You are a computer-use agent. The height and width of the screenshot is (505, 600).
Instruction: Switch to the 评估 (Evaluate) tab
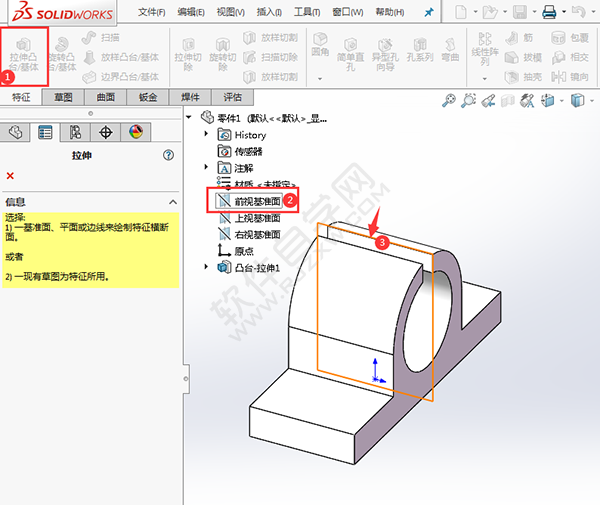coord(232,97)
